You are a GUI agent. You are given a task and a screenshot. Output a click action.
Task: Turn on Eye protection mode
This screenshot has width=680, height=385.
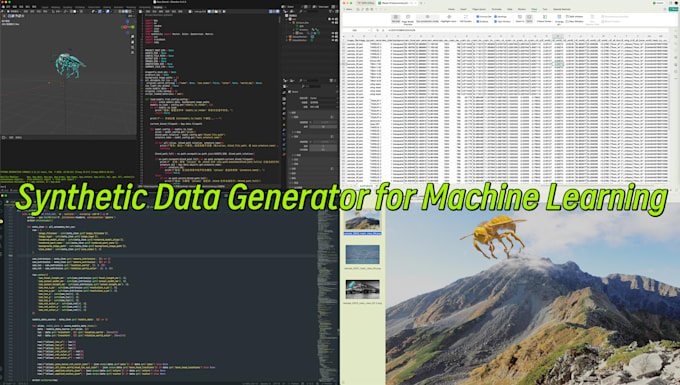427,18
